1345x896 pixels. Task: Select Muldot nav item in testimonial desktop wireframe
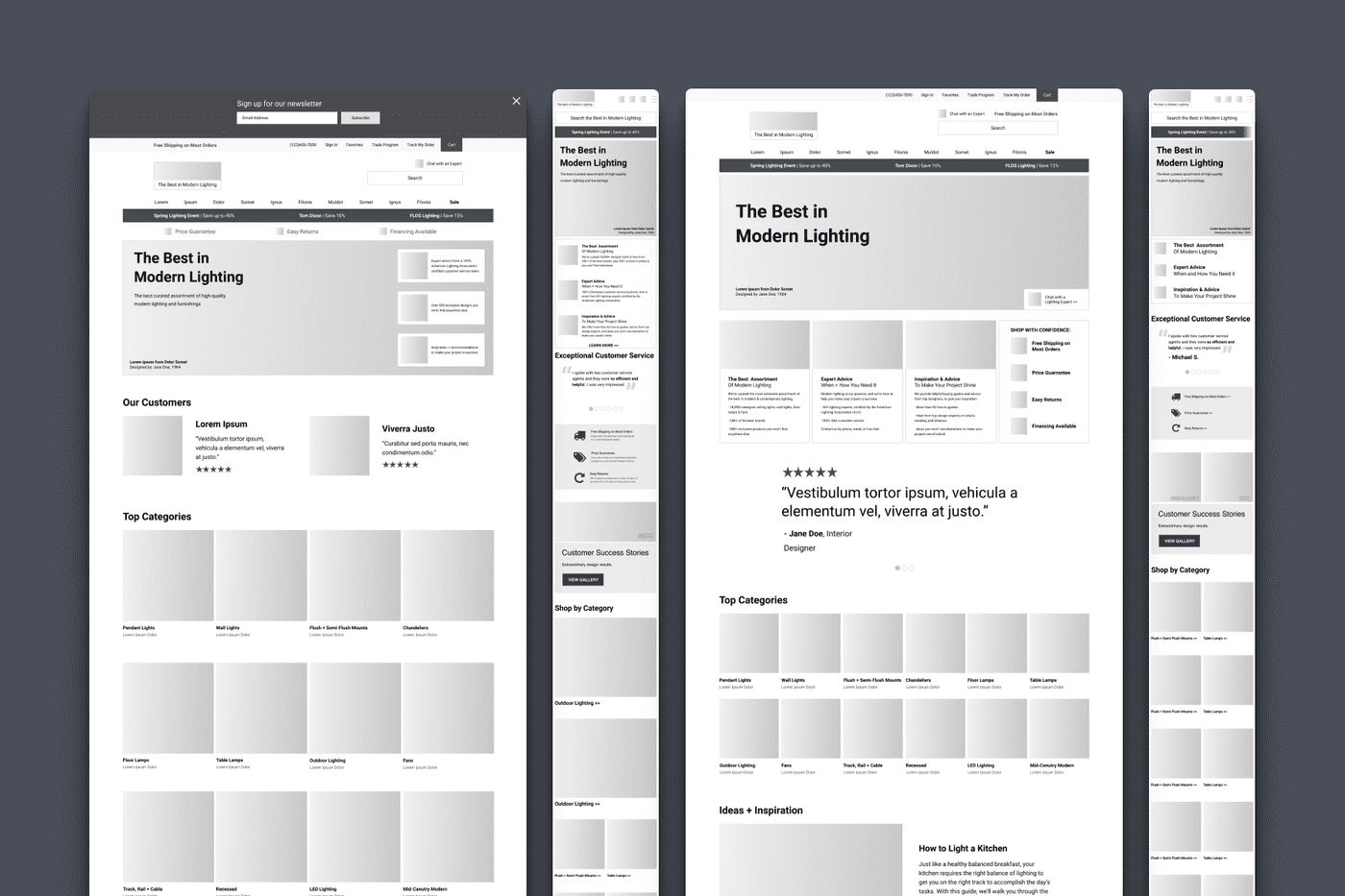(x=932, y=152)
